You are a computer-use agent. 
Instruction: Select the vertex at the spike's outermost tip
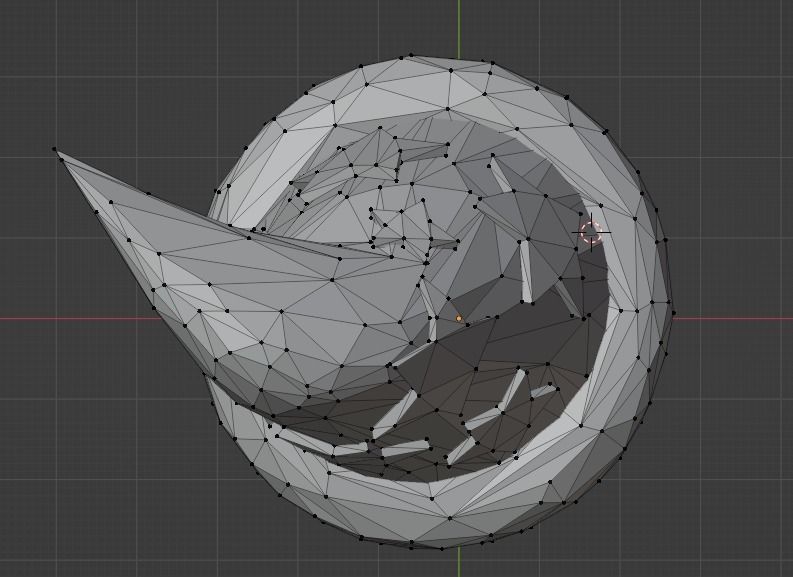pyautogui.click(x=54, y=149)
